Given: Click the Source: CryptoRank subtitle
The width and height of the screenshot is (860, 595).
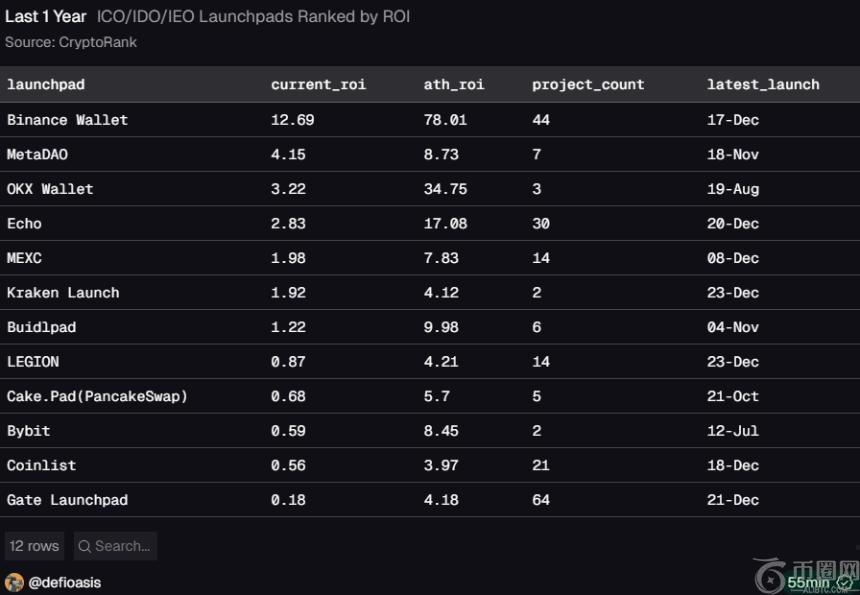Looking at the screenshot, I should tap(71, 42).
